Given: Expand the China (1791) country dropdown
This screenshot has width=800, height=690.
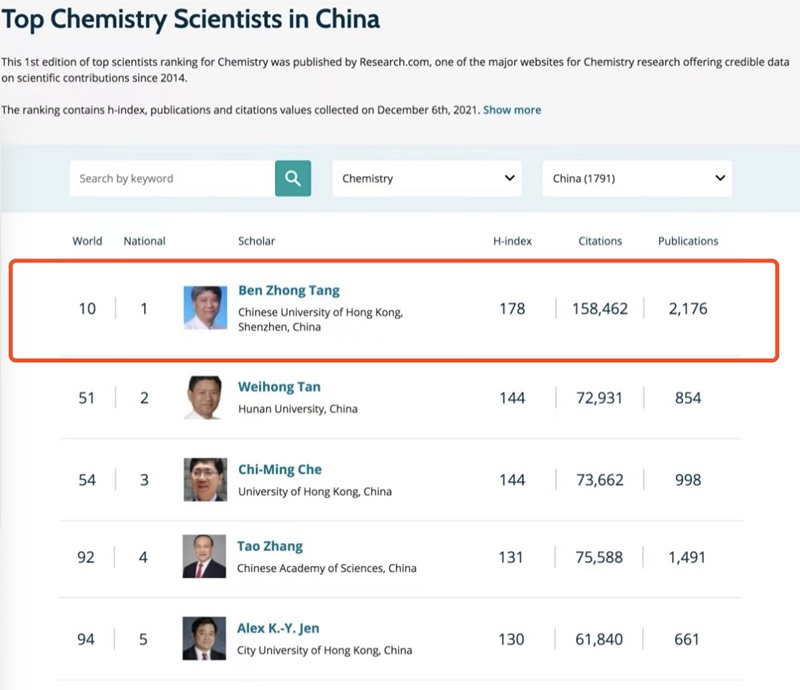Looking at the screenshot, I should [x=637, y=179].
